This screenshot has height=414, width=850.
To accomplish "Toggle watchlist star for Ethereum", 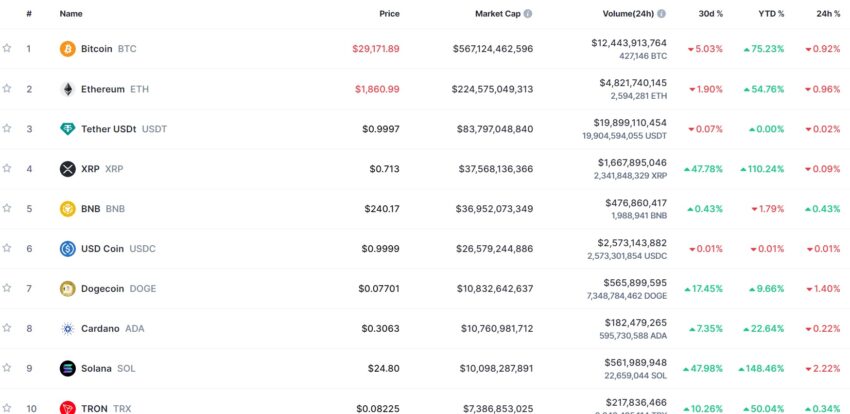I will coord(7,88).
